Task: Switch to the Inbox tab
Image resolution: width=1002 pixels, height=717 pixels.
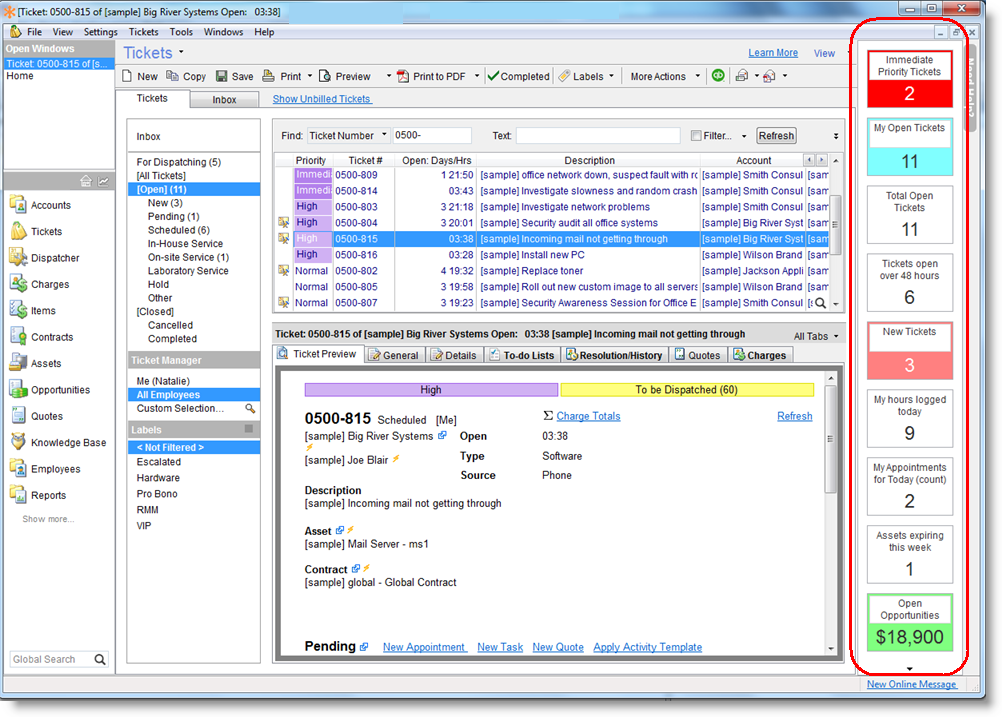Action: 225,100
